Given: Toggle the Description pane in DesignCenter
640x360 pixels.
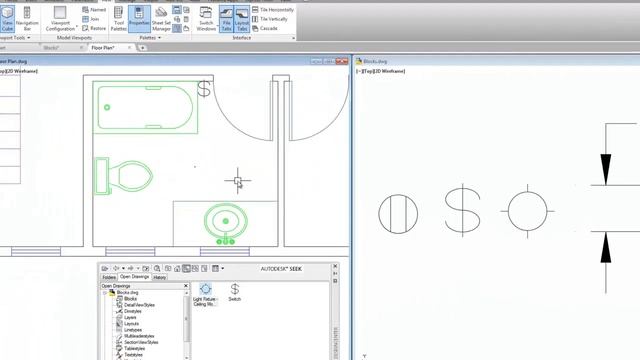Looking at the screenshot, I should point(204,268).
